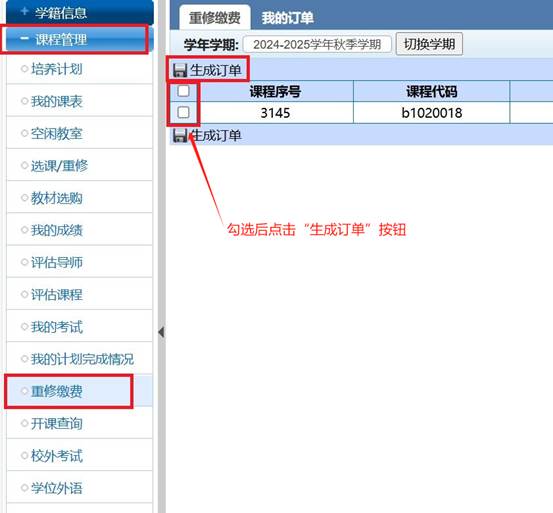Click the top 生成订单 save icon
Viewport: 553px width, 513px height.
(180, 70)
